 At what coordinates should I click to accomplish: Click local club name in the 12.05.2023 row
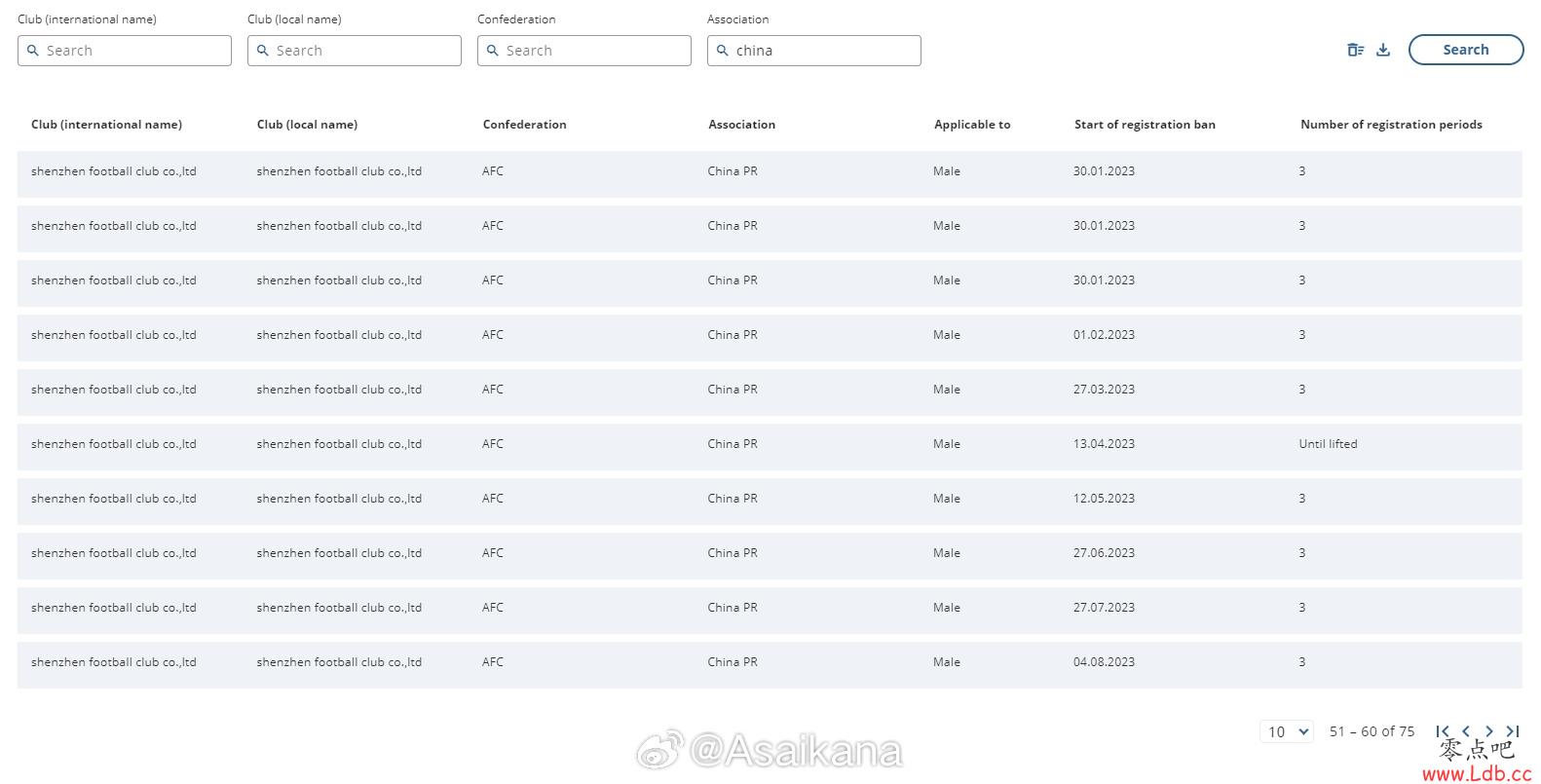point(339,499)
